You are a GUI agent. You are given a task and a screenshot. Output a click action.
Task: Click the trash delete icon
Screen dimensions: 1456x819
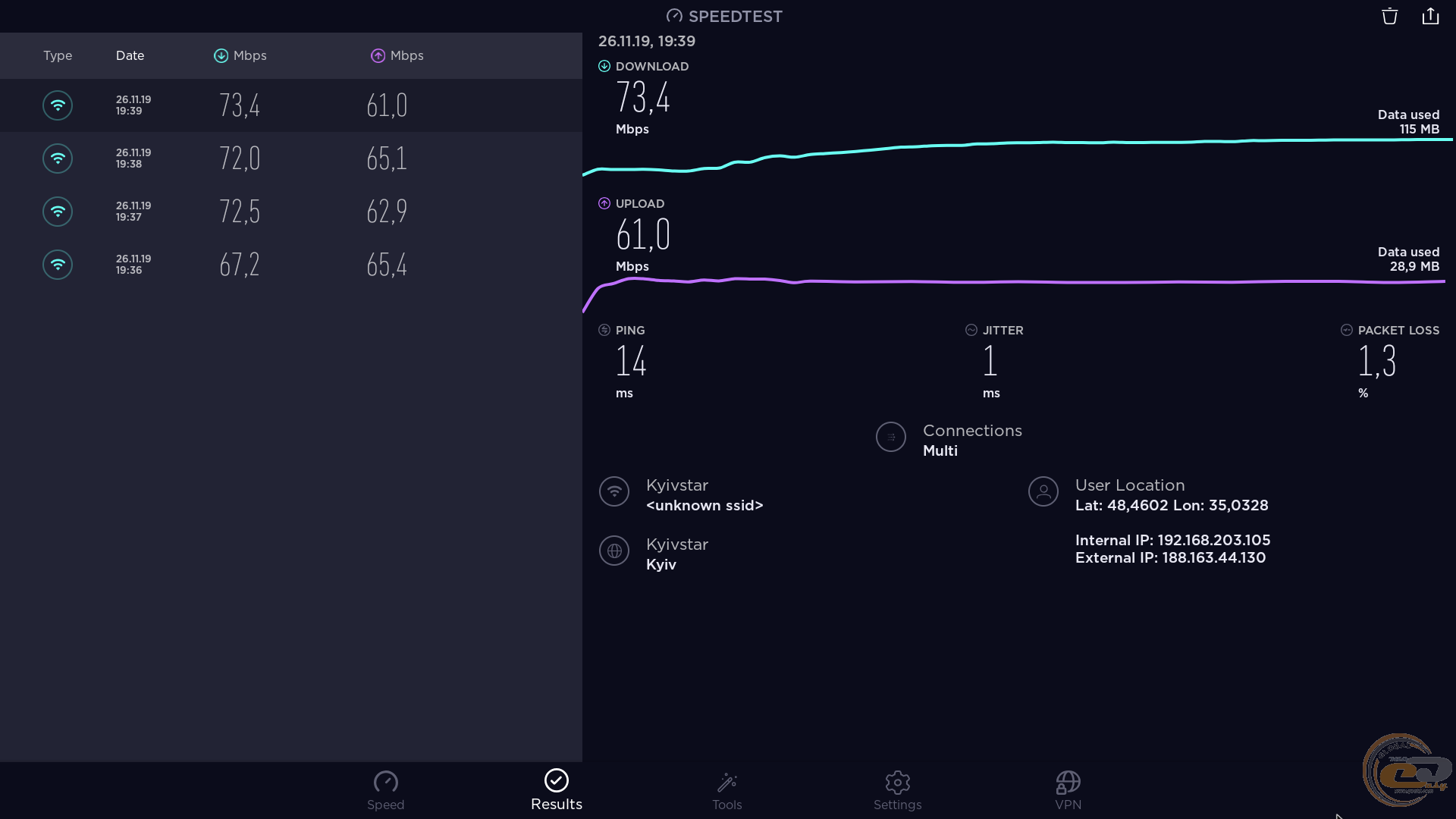pyautogui.click(x=1389, y=17)
